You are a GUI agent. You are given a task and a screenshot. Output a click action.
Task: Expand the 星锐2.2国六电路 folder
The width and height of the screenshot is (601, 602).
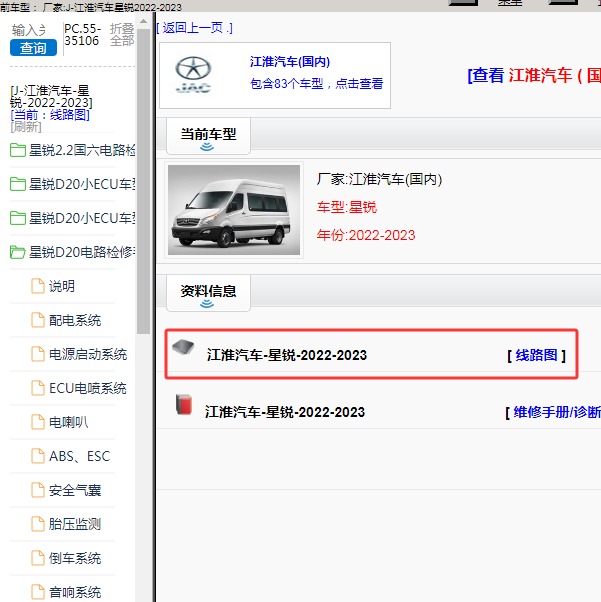click(x=73, y=150)
